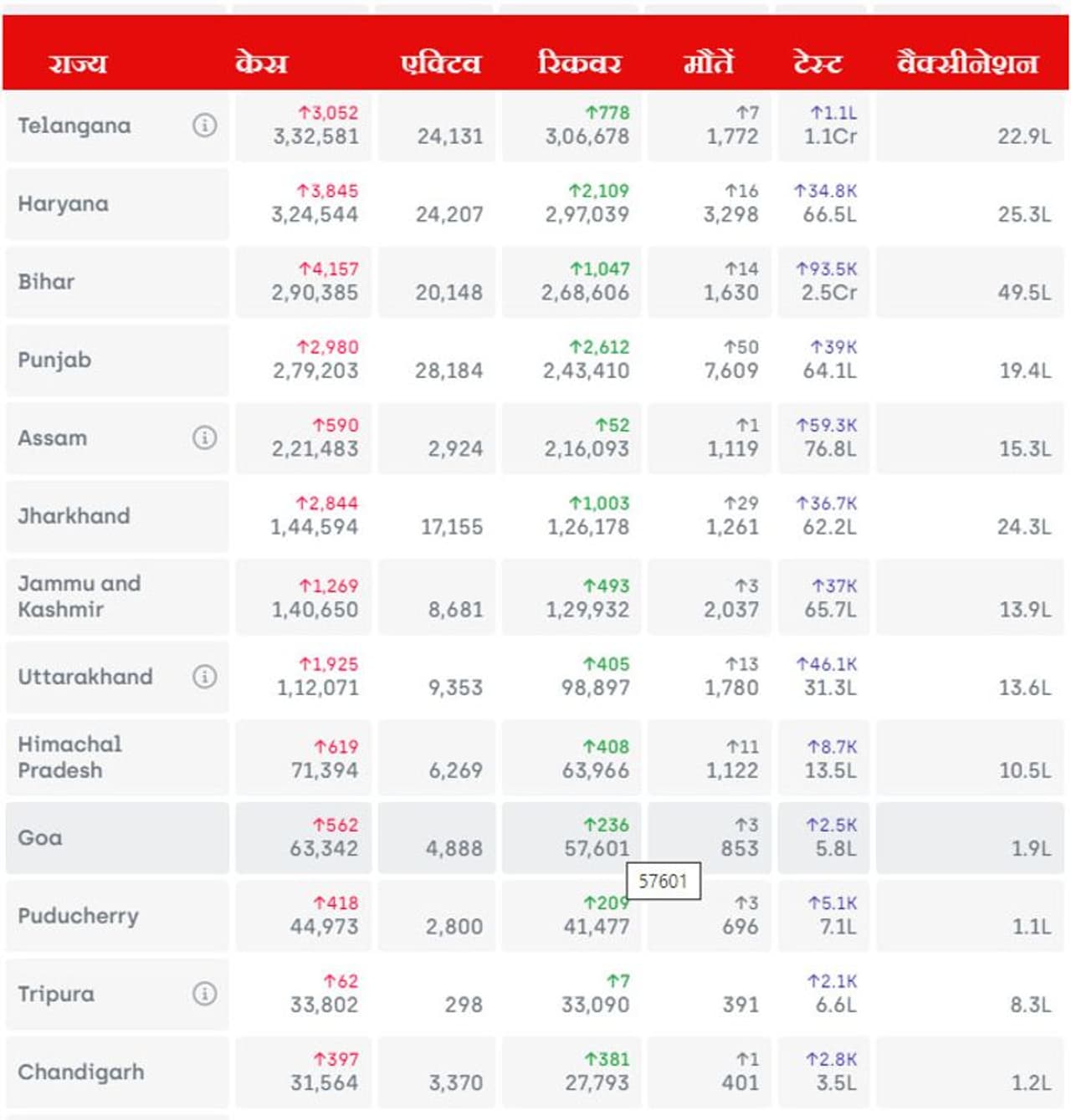Select the Haryana state row label
Screen dimensions: 1071x1120
(64, 204)
